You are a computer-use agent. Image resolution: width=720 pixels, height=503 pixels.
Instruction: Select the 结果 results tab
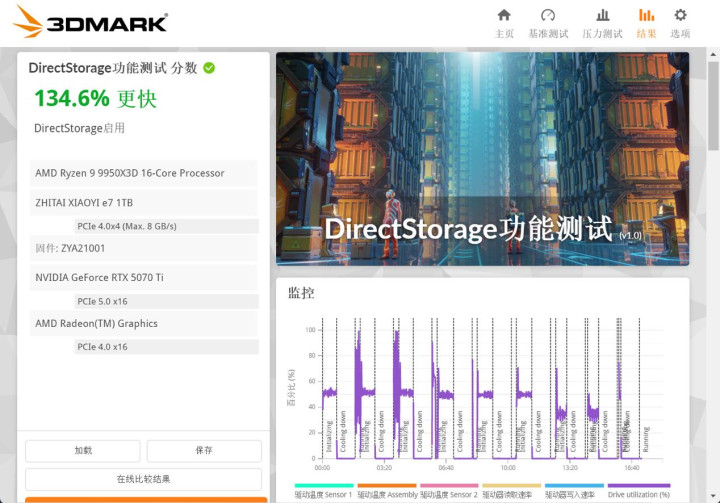[647, 23]
